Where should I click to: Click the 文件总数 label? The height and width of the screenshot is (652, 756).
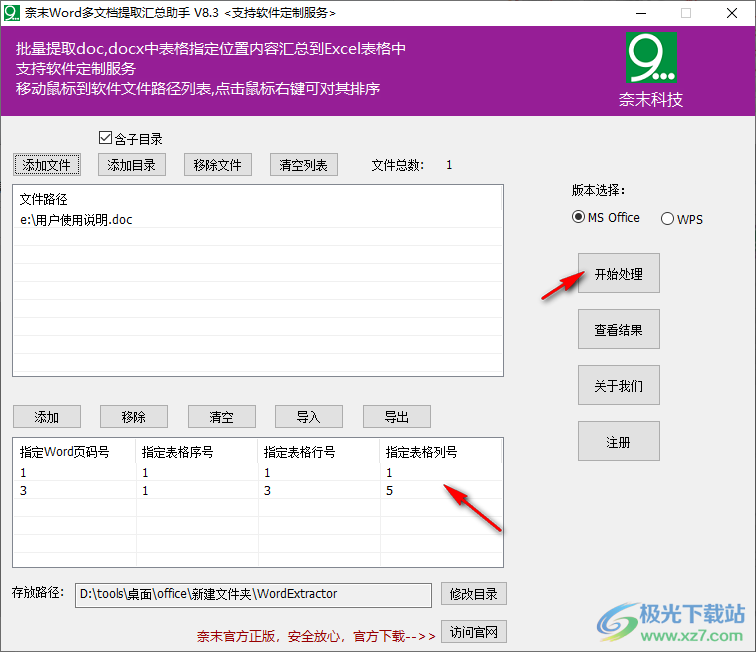click(398, 165)
